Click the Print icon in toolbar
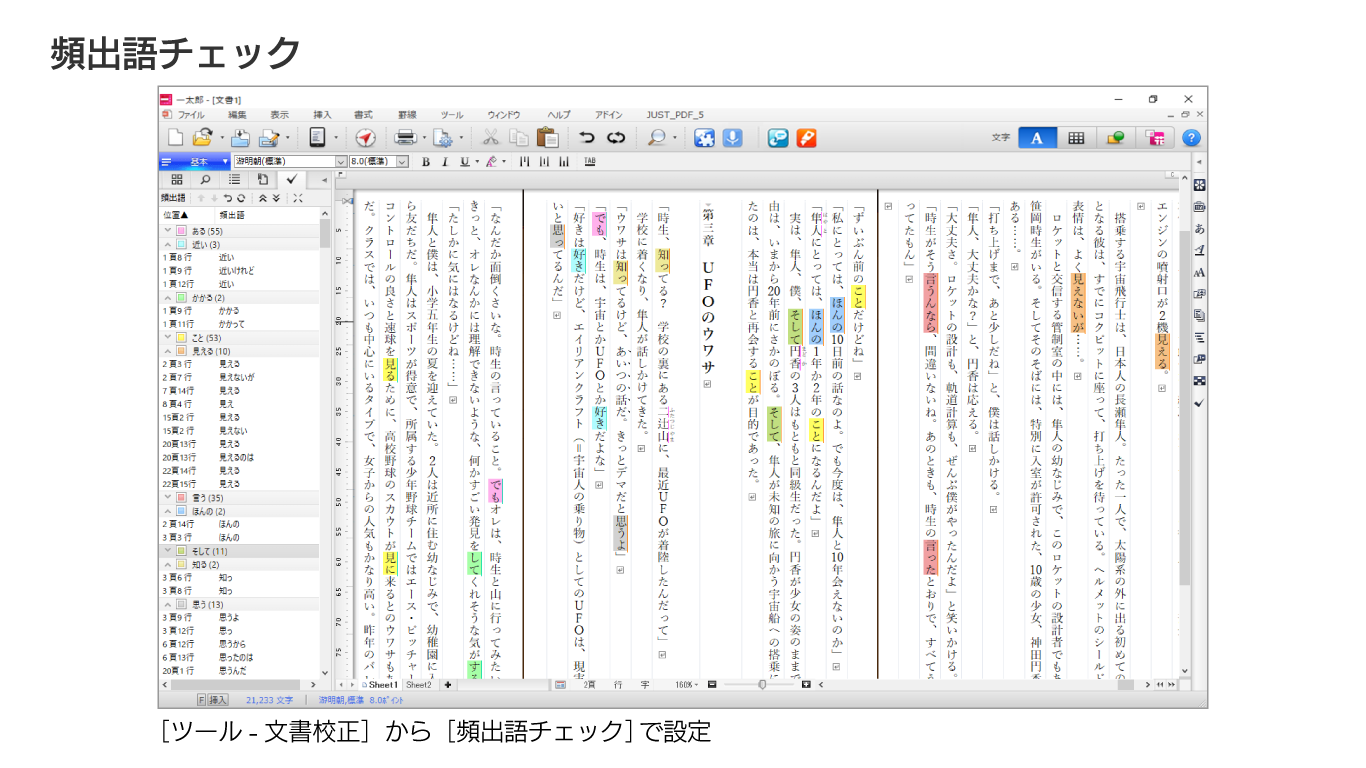The image size is (1366, 768). point(405,138)
